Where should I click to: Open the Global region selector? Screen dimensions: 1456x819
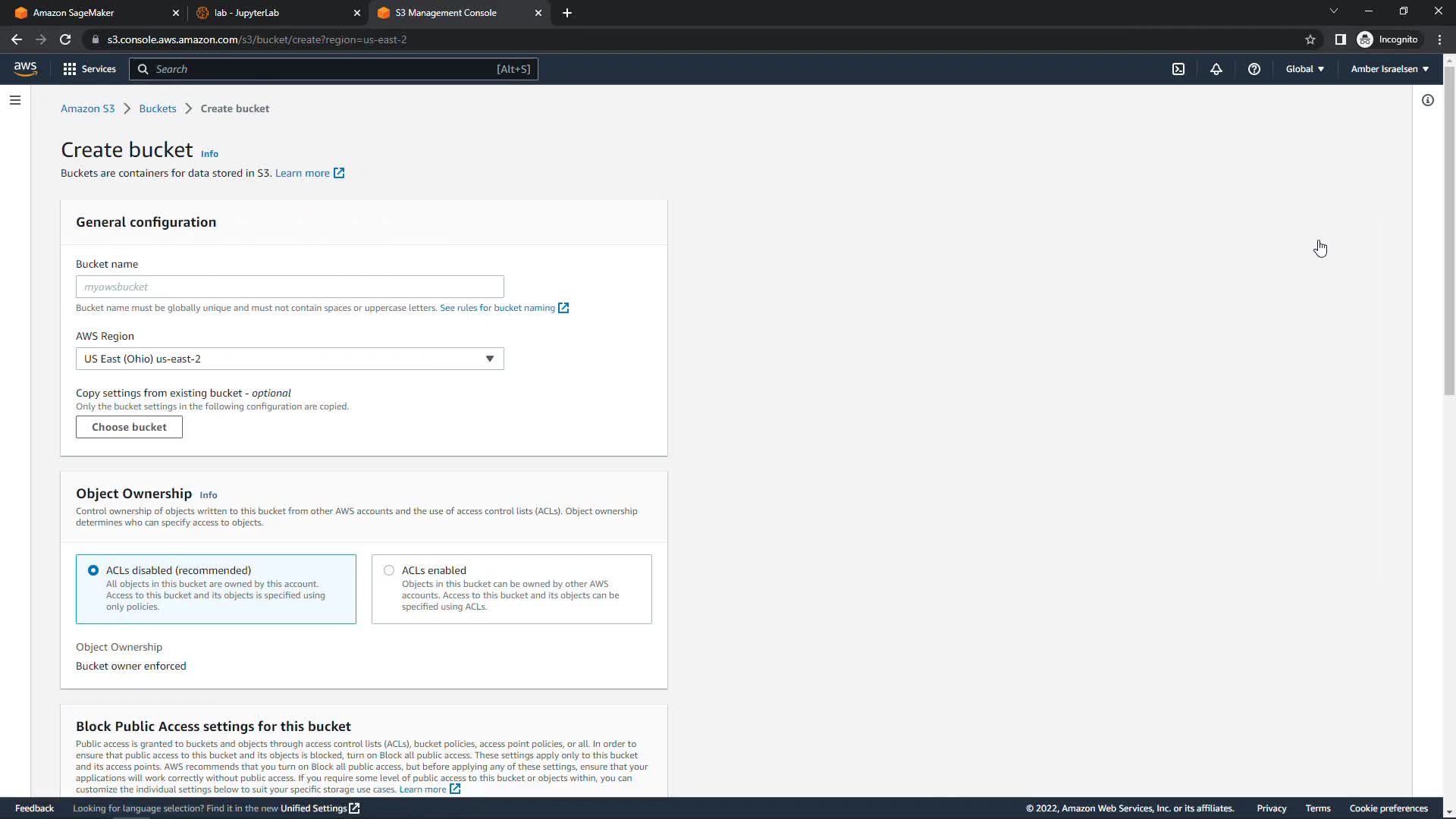1304,69
